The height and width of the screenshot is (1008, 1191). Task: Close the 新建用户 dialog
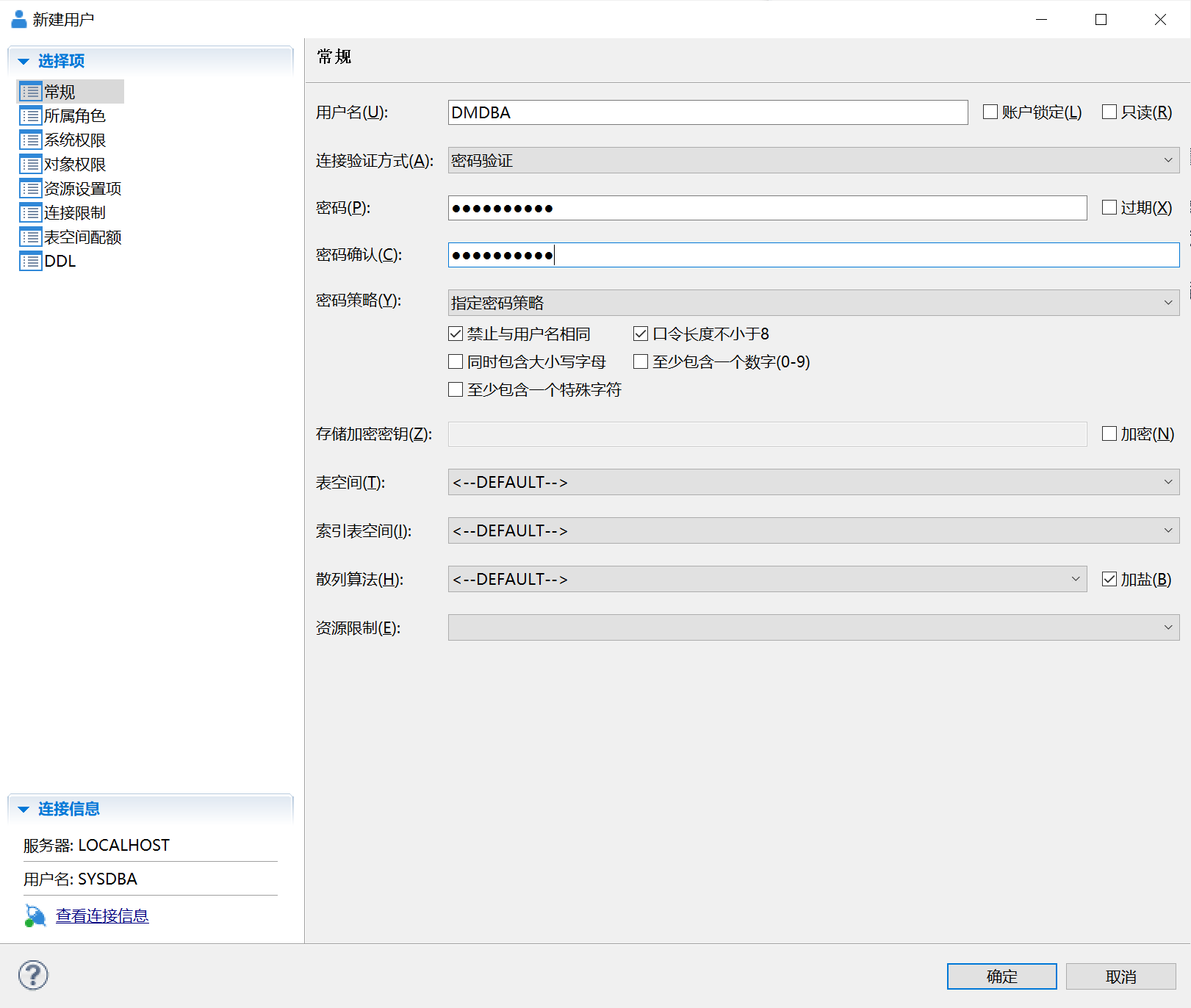(1160, 19)
